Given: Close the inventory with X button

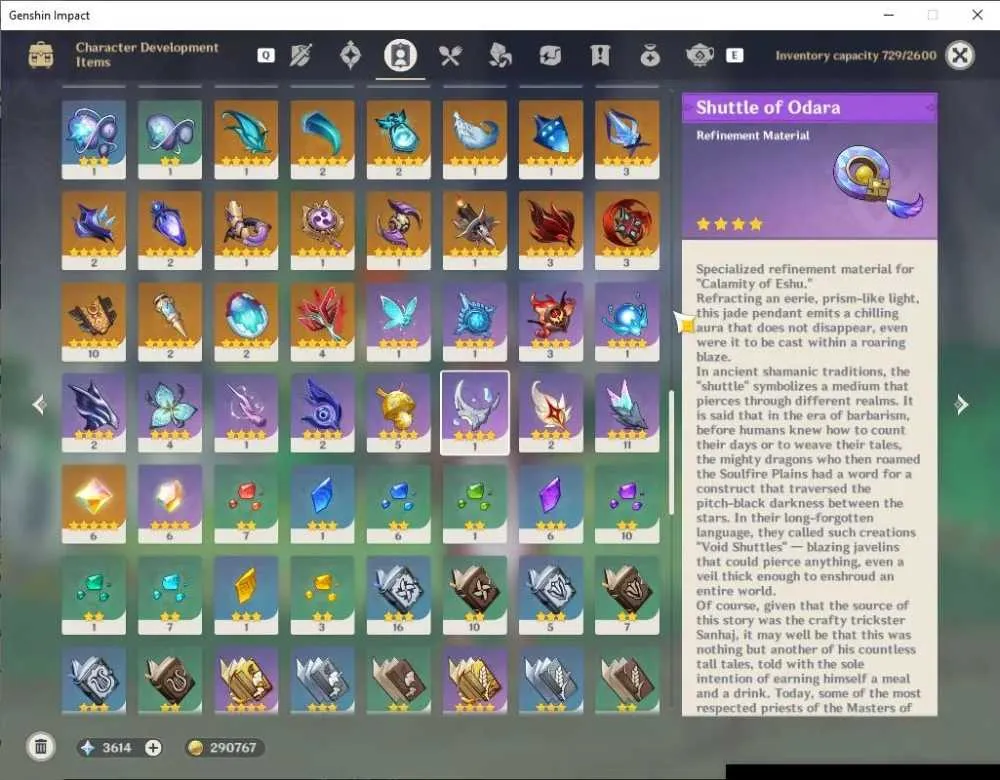Looking at the screenshot, I should pyautogui.click(x=960, y=55).
